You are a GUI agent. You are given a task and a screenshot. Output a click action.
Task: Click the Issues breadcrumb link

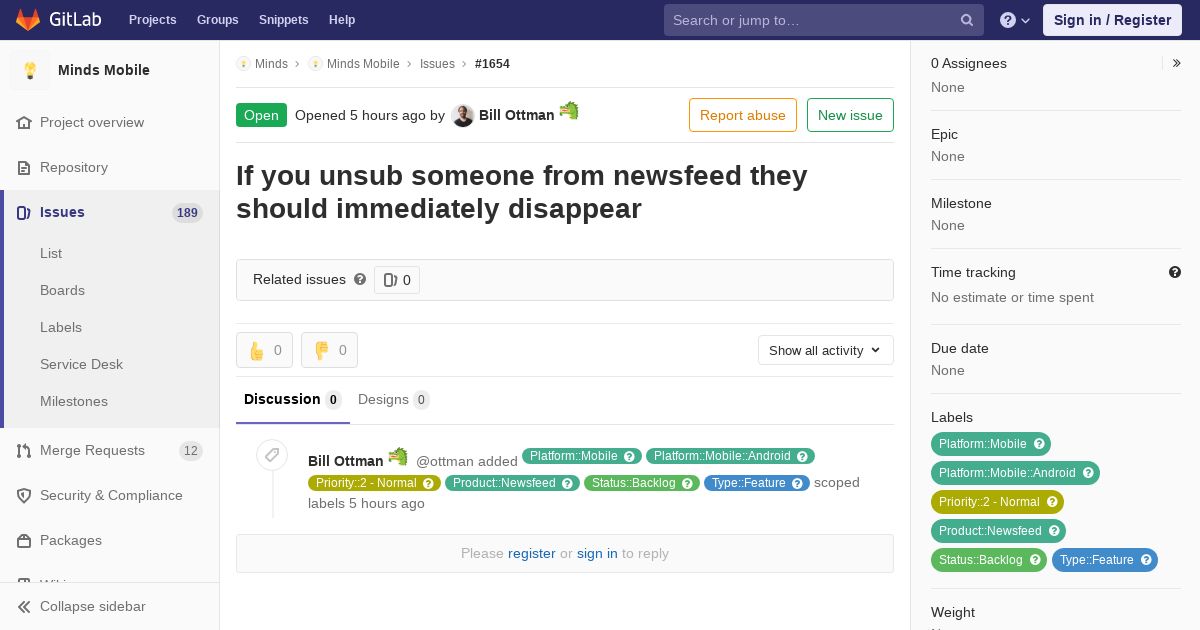pos(437,64)
